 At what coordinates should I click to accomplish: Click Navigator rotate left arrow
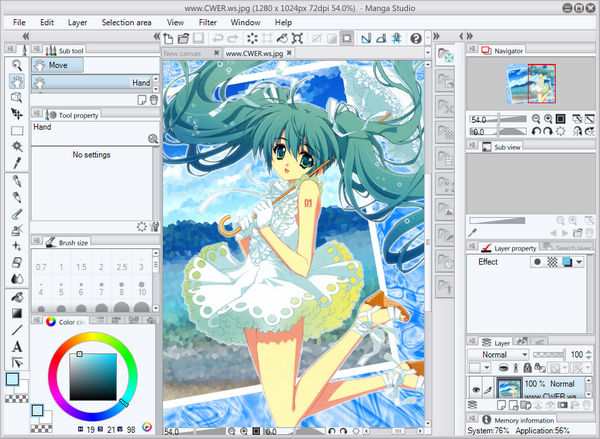click(x=536, y=132)
